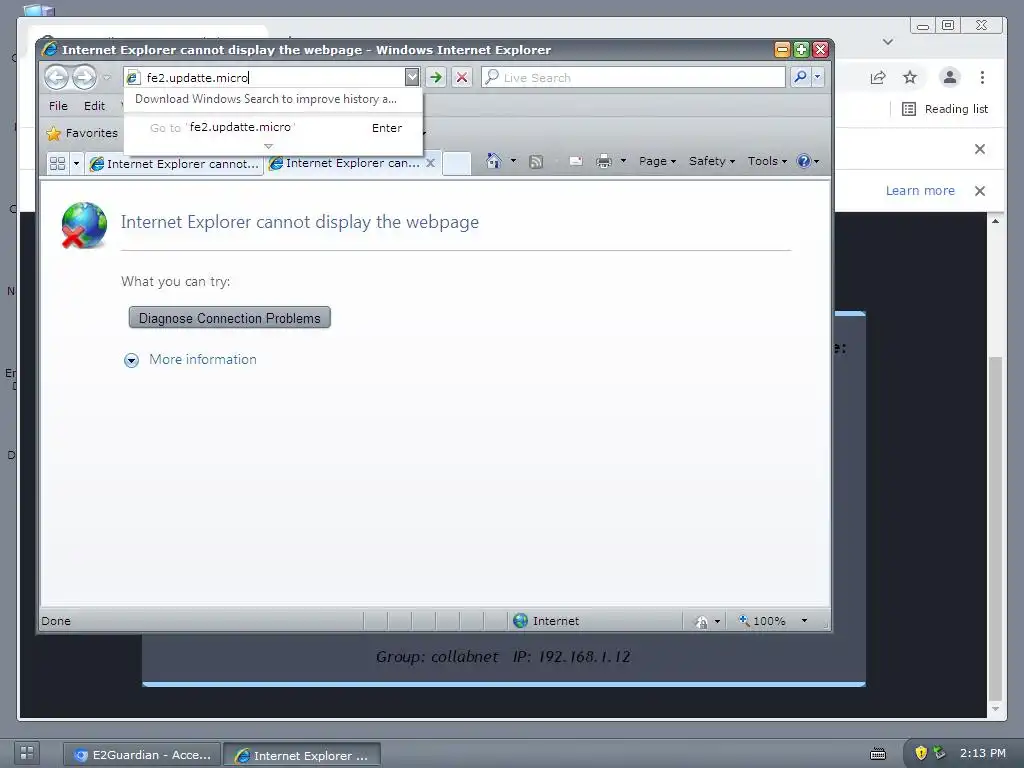Click the Print icon

tap(604, 161)
